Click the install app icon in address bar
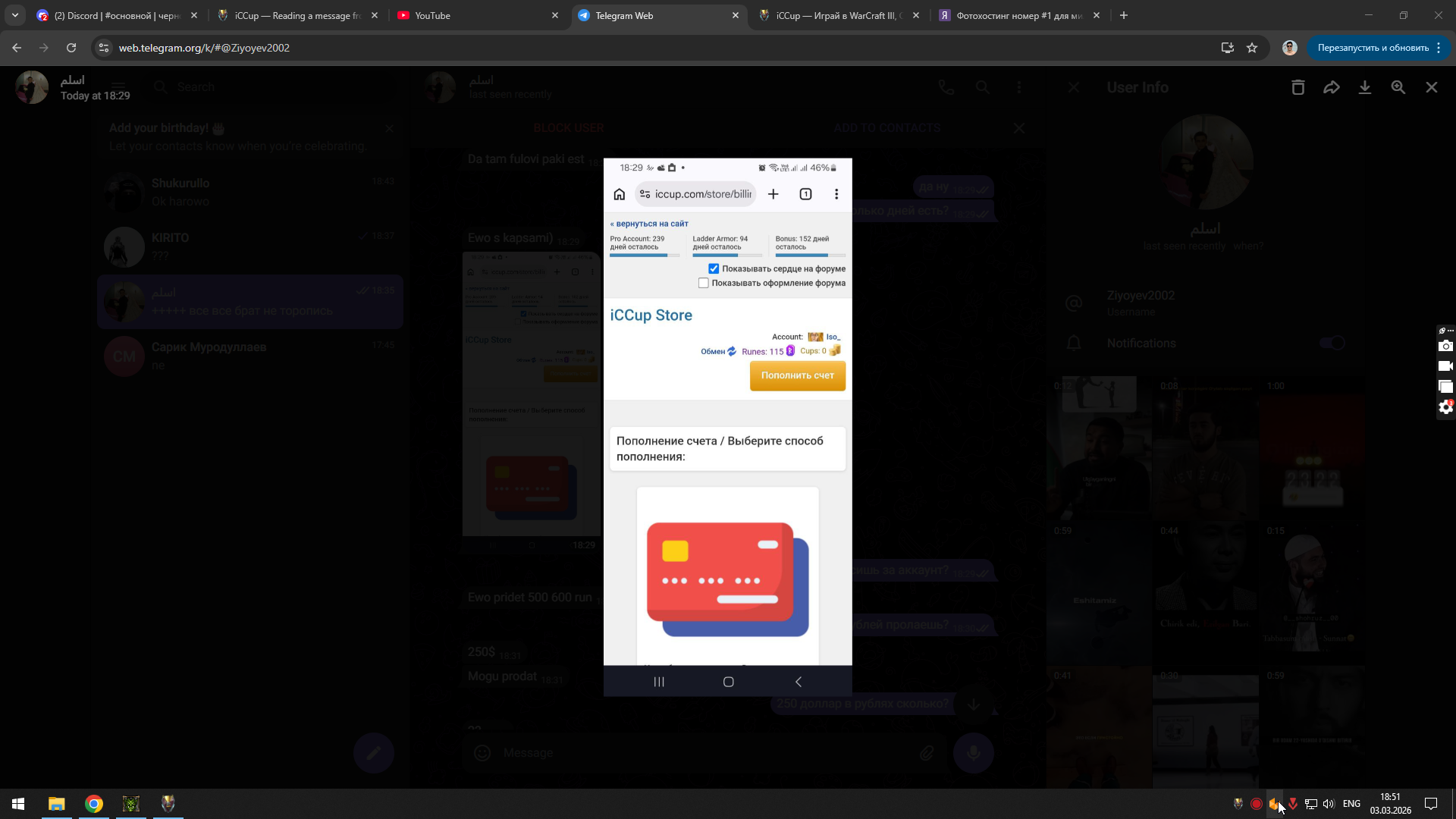Image resolution: width=1456 pixels, height=819 pixels. 1227,48
